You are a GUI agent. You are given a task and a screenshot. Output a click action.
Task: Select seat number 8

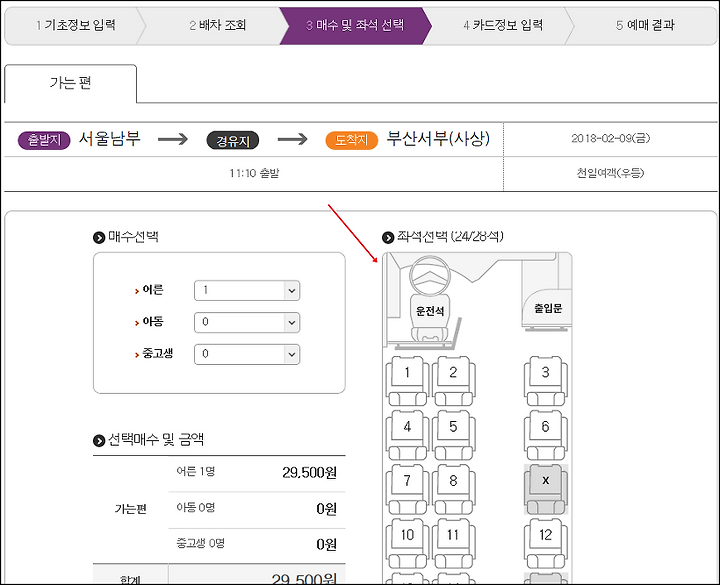click(453, 489)
